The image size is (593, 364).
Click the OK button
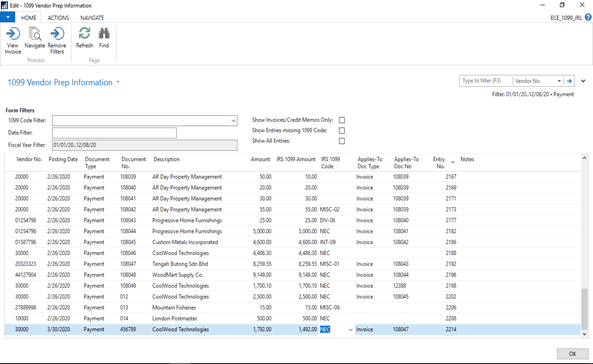click(x=572, y=354)
